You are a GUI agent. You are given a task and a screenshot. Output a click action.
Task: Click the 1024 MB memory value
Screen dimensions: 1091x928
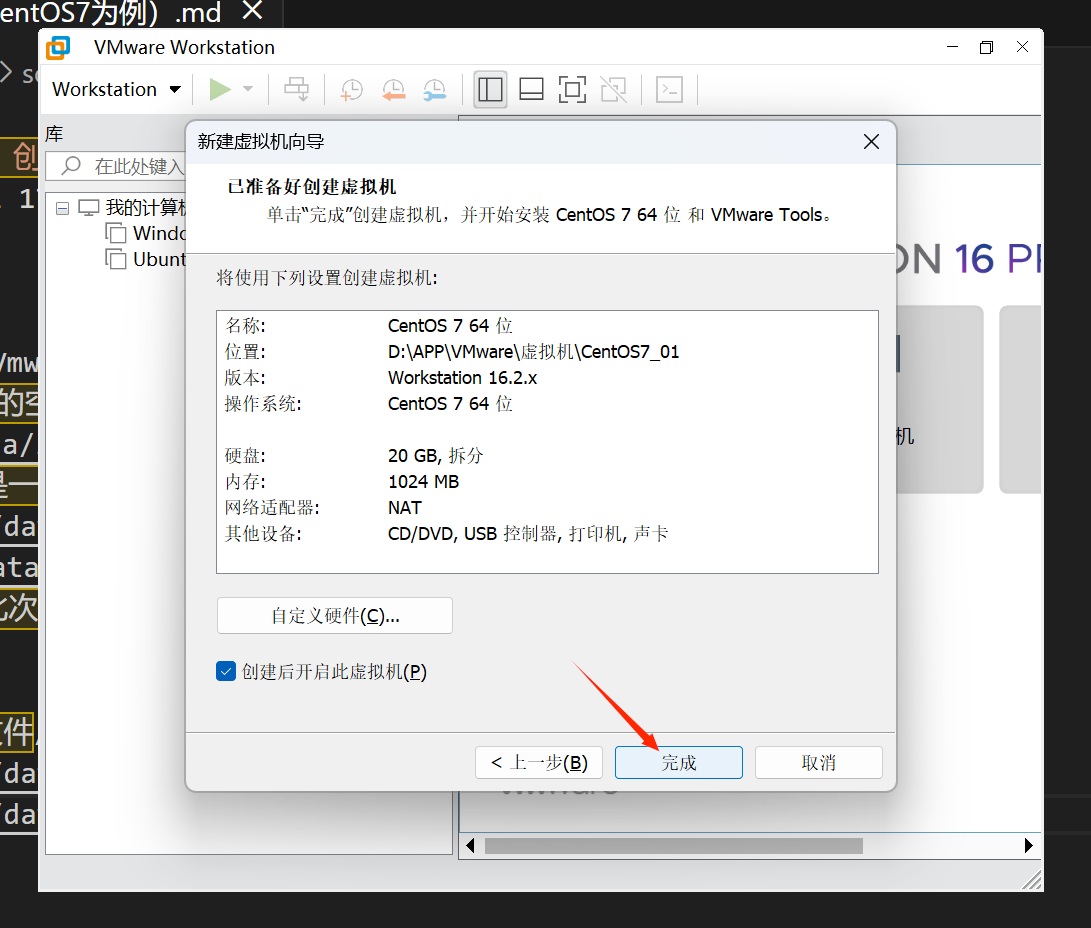tap(424, 481)
